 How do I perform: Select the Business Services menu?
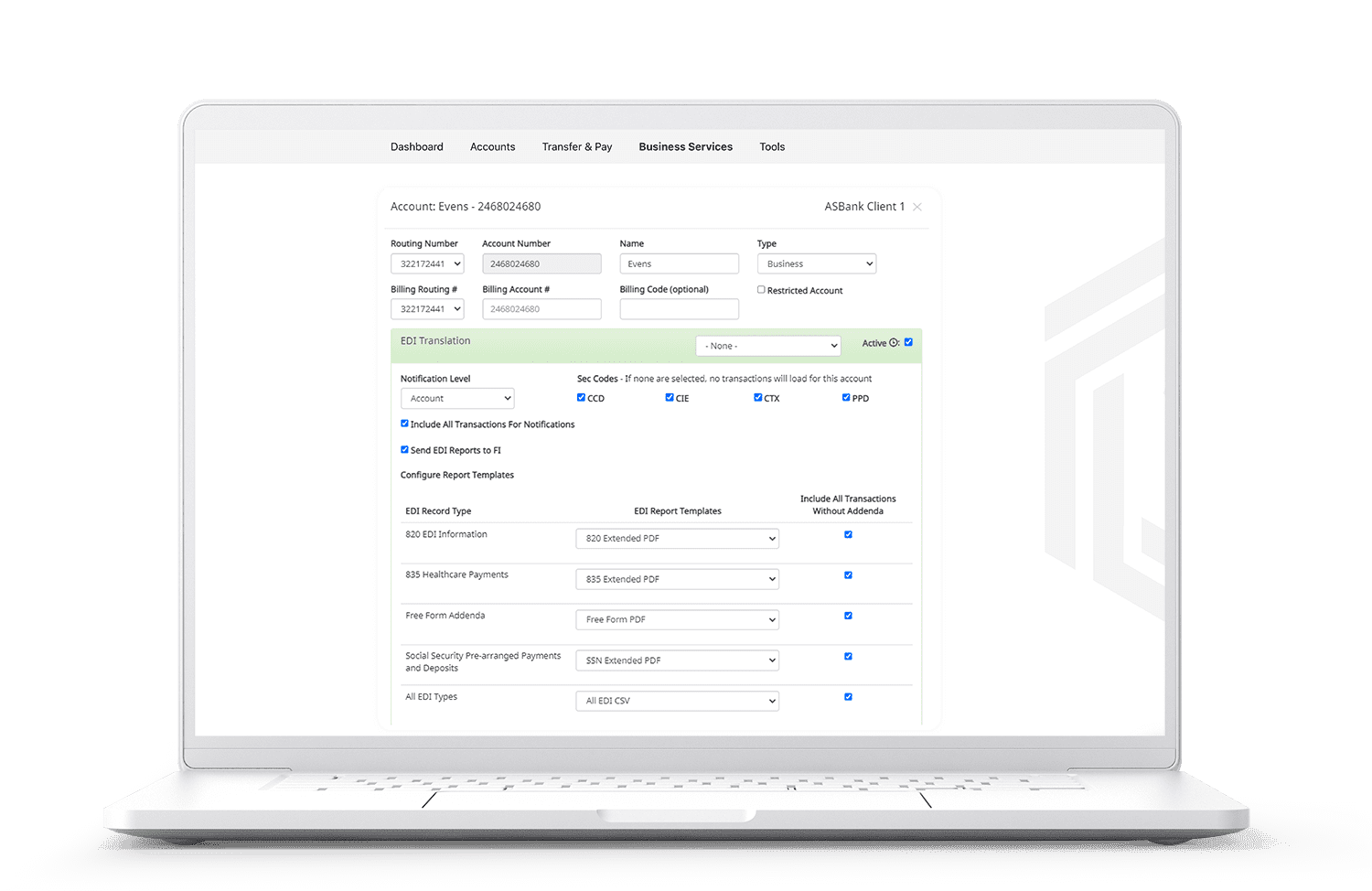[x=685, y=146]
